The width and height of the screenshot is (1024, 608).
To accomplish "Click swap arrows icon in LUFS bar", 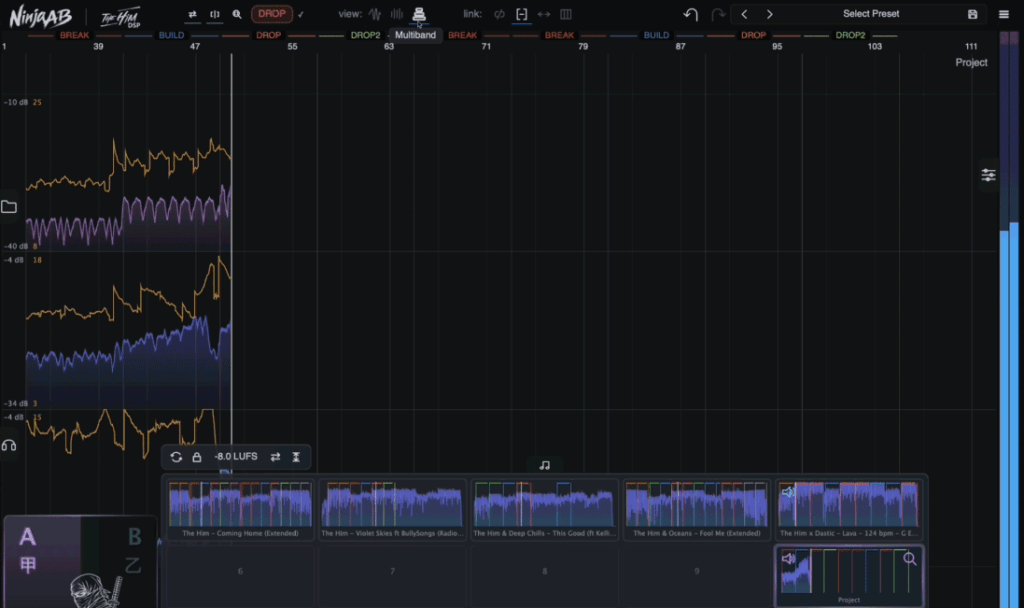I will pos(276,457).
